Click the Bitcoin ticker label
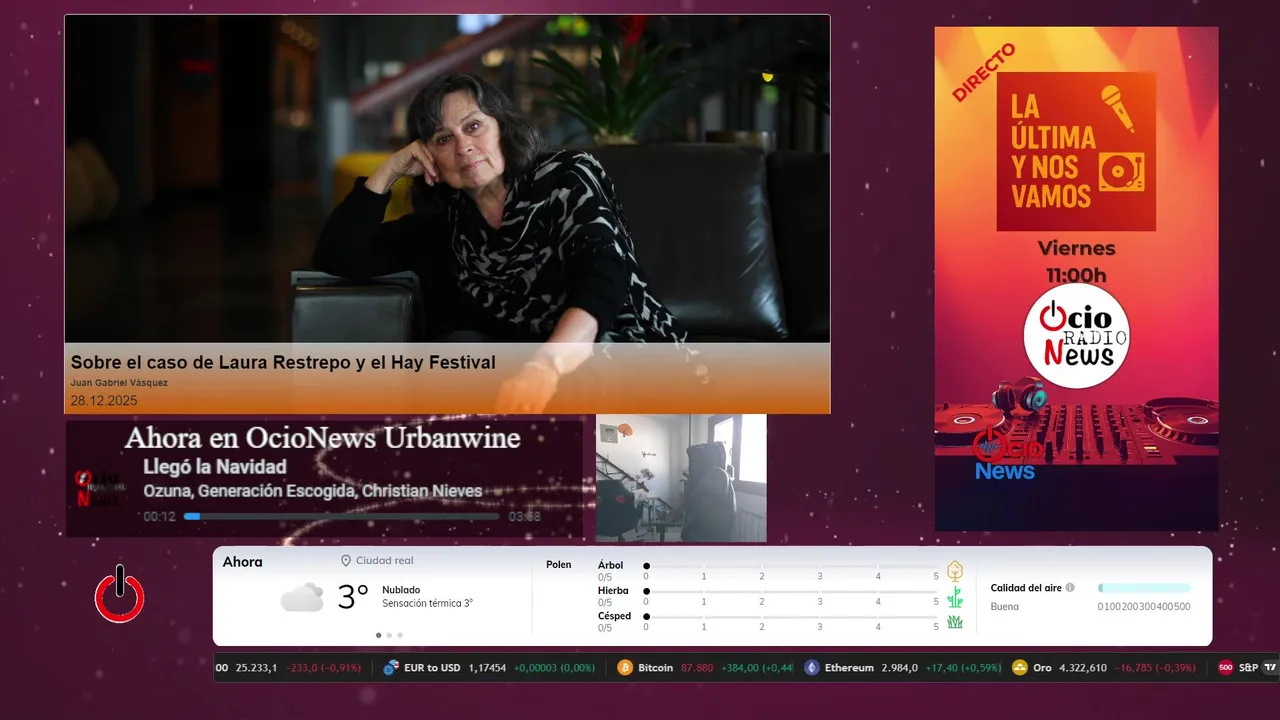Screen dimensions: 1280x720 657,668
